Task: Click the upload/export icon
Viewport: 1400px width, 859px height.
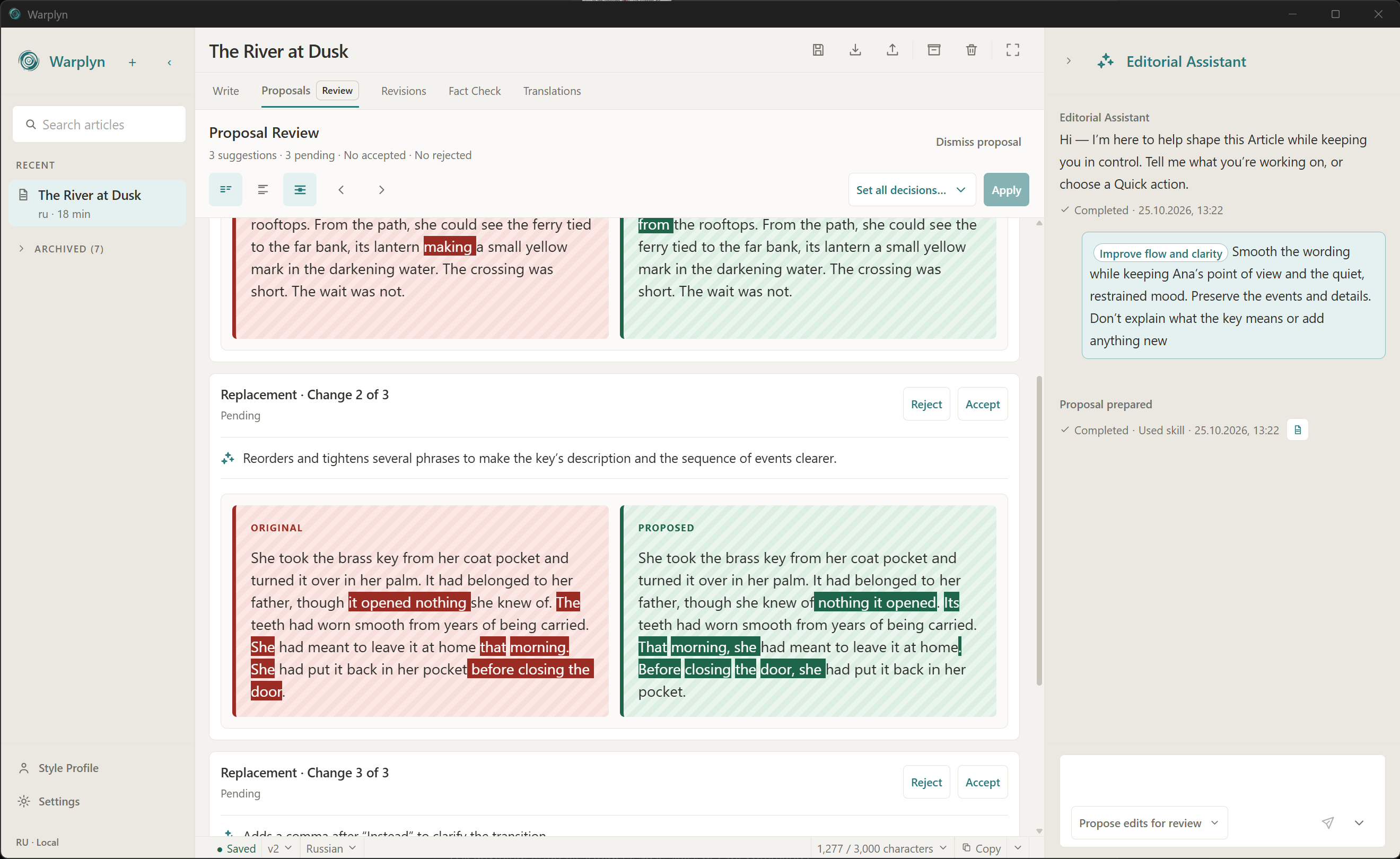Action: pyautogui.click(x=892, y=50)
